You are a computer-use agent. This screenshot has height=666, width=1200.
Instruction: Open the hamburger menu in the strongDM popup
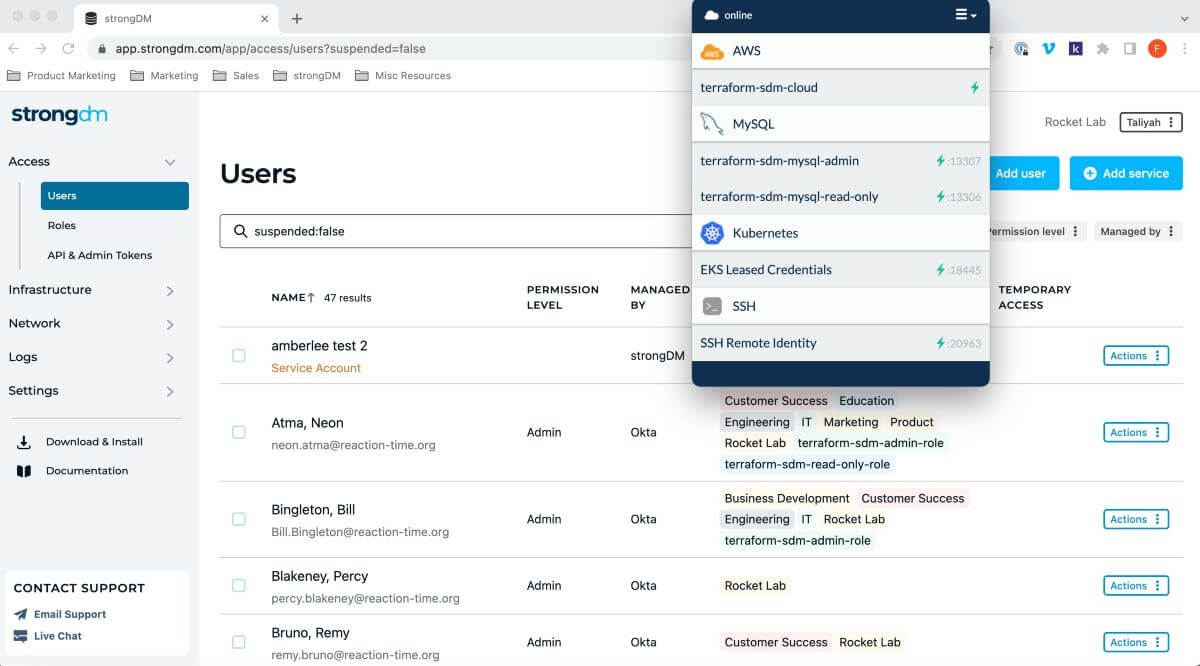pos(965,15)
